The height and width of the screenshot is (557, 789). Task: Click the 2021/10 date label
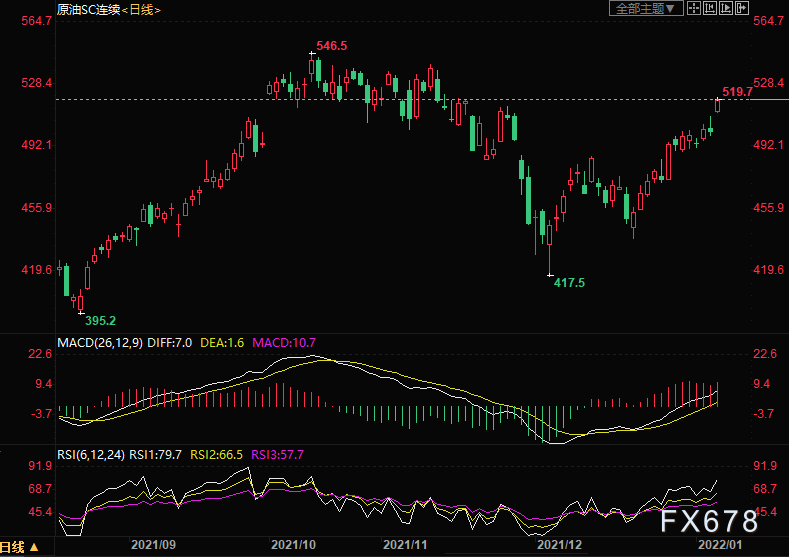point(293,545)
